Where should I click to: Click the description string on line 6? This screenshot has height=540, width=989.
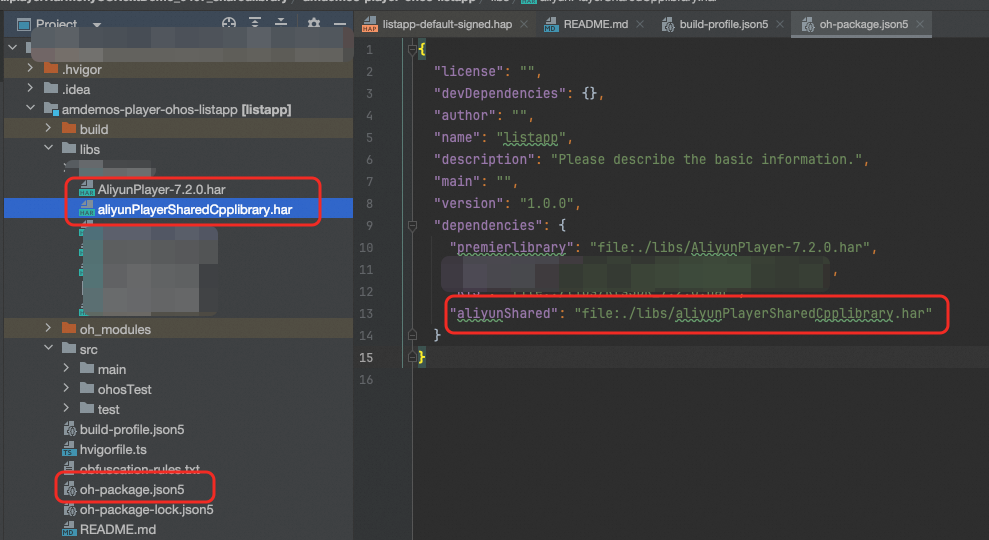706,160
